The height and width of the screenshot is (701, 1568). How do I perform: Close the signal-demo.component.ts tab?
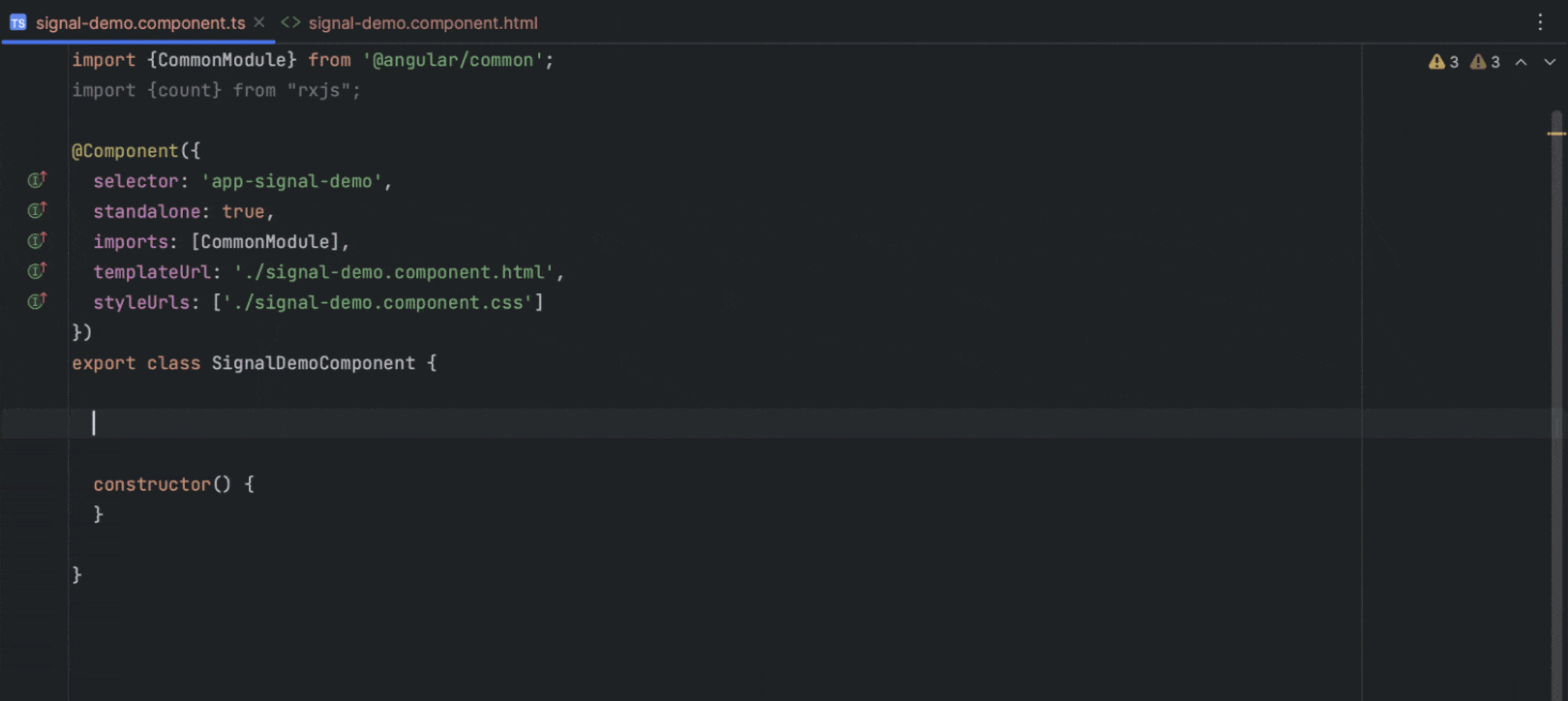(x=259, y=22)
